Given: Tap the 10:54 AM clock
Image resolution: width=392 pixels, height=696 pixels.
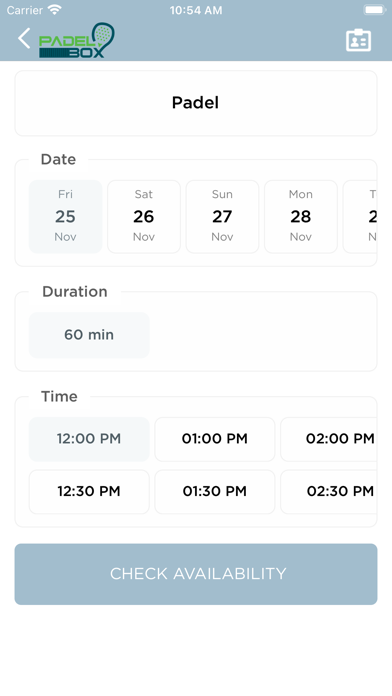Looking at the screenshot, I should pos(196,10).
